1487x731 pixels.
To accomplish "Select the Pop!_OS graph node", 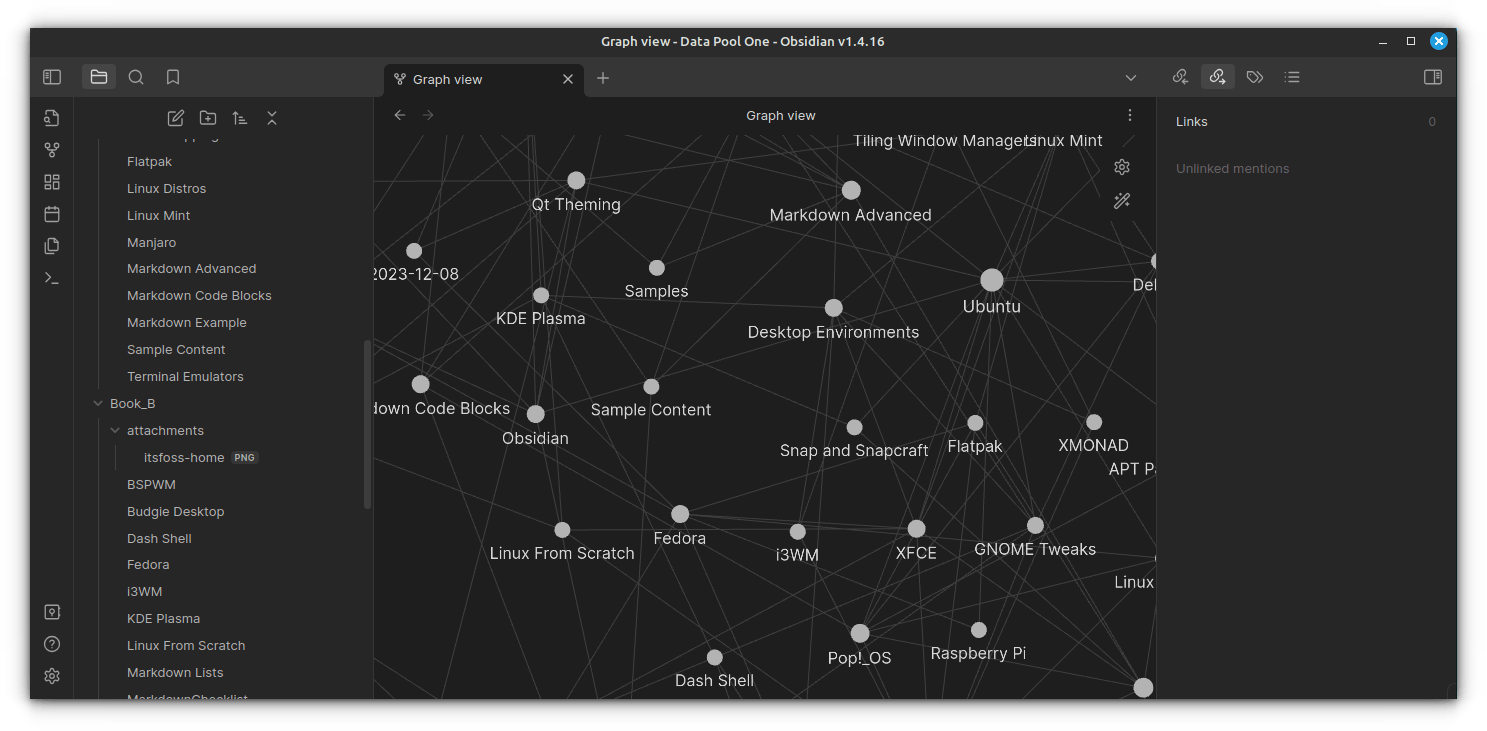I will [x=860, y=633].
